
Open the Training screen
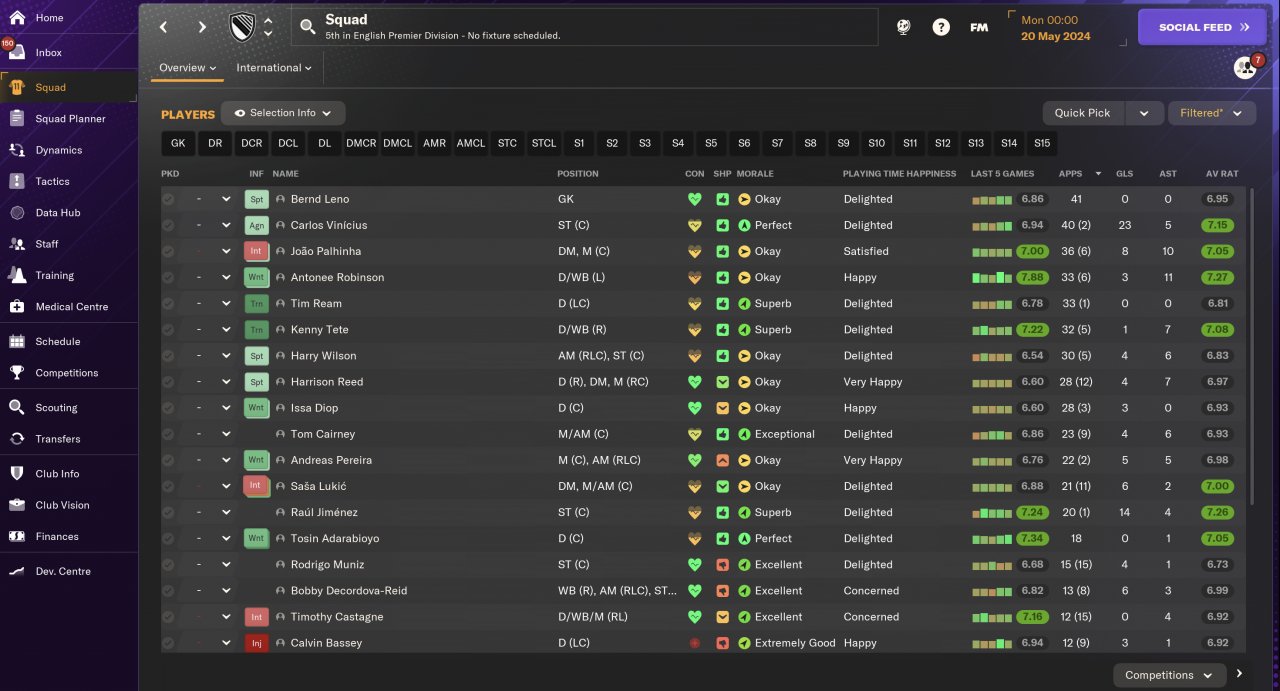pyautogui.click(x=55, y=275)
